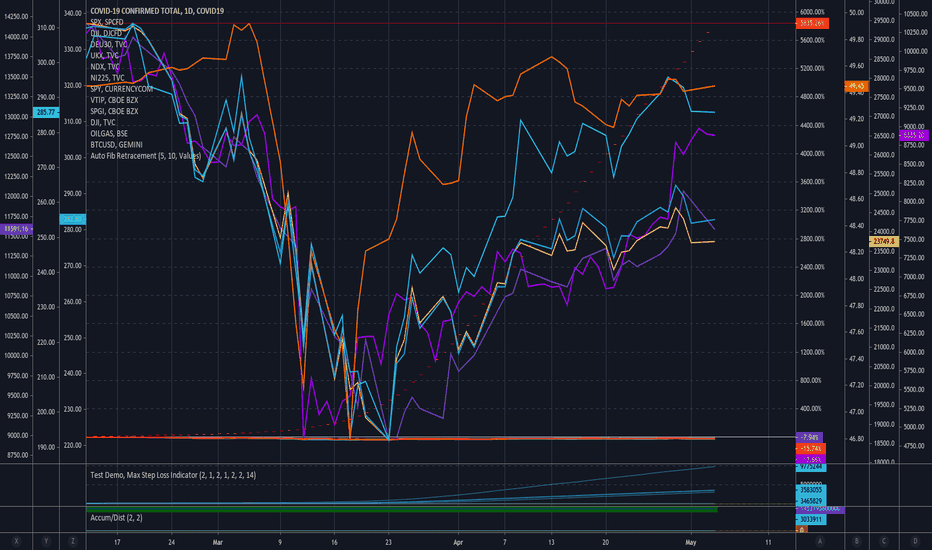Click the C scale button
The image size is (932, 550).
[884, 541]
